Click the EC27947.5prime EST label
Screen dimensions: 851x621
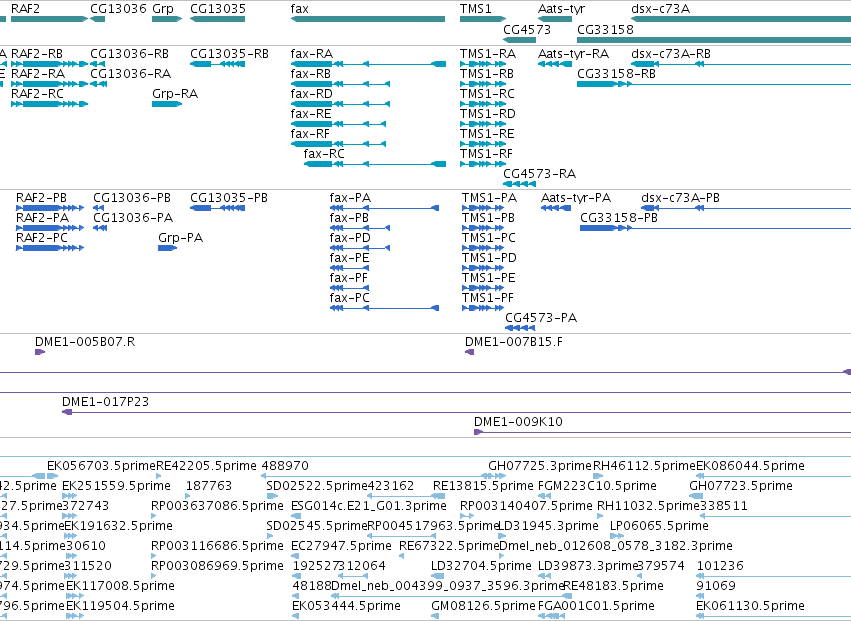(x=341, y=546)
